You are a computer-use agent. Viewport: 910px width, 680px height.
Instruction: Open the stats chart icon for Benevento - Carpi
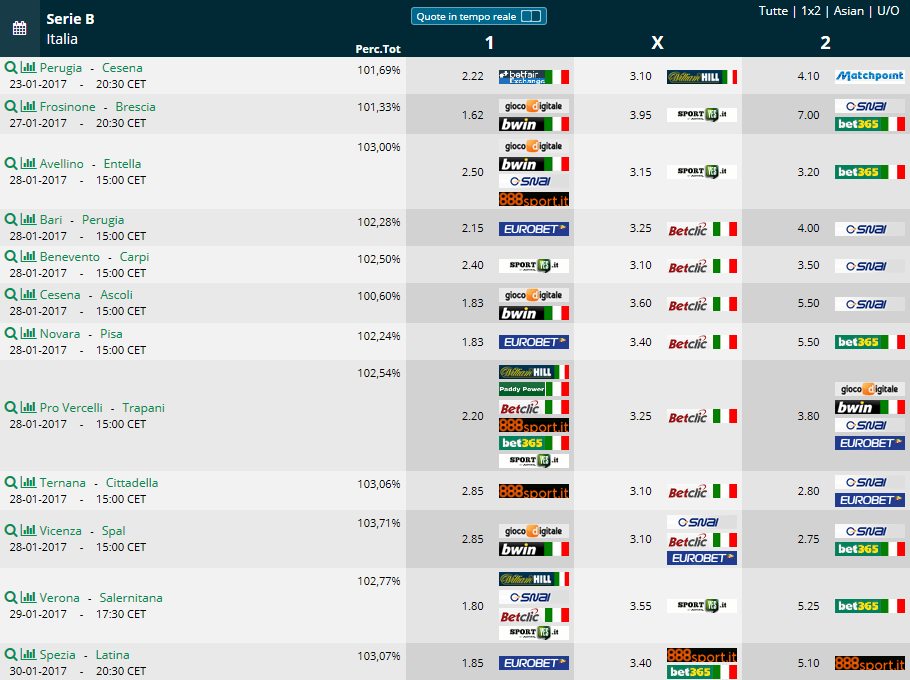point(28,255)
